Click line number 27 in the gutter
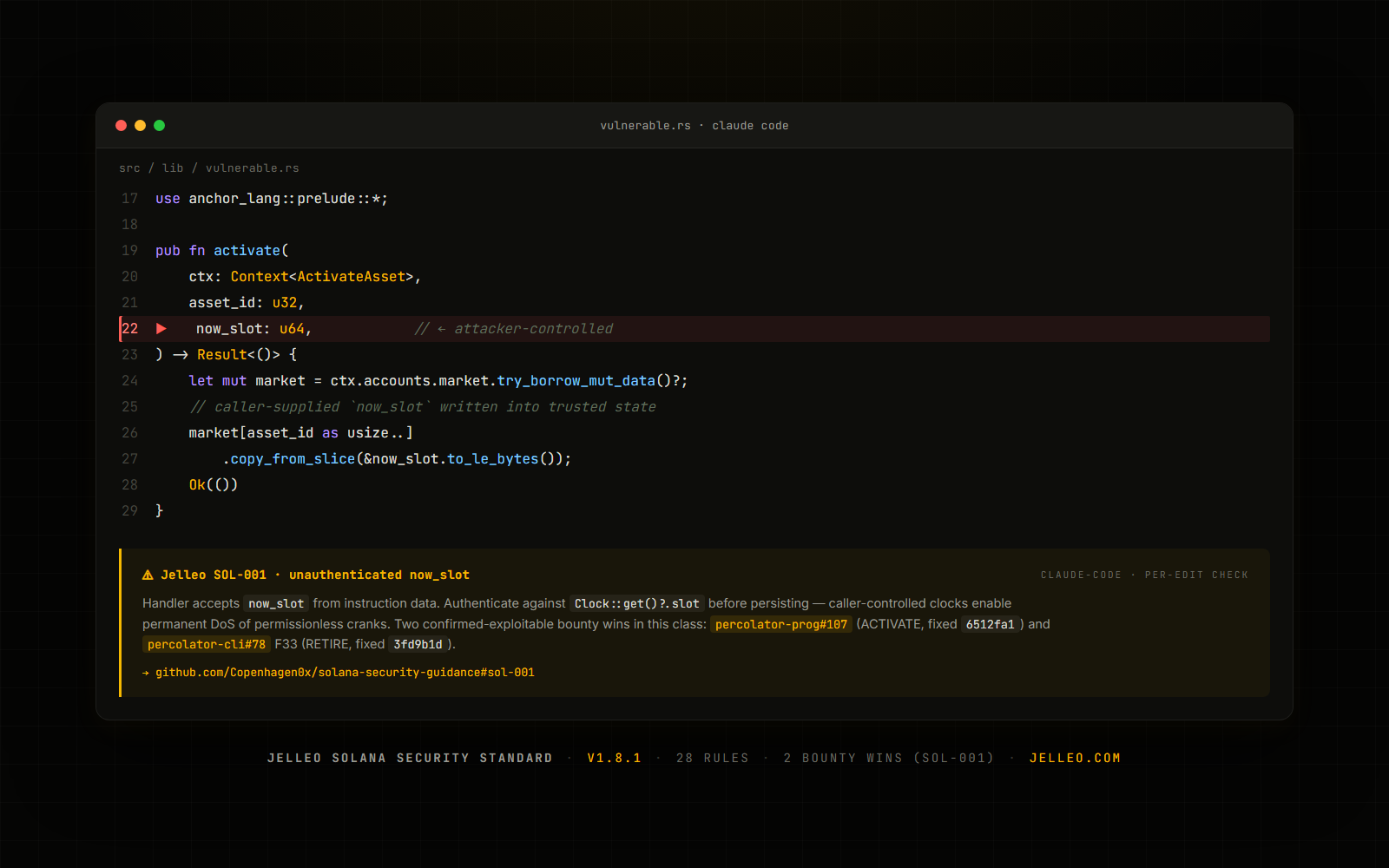The height and width of the screenshot is (868, 1389). pyautogui.click(x=129, y=459)
